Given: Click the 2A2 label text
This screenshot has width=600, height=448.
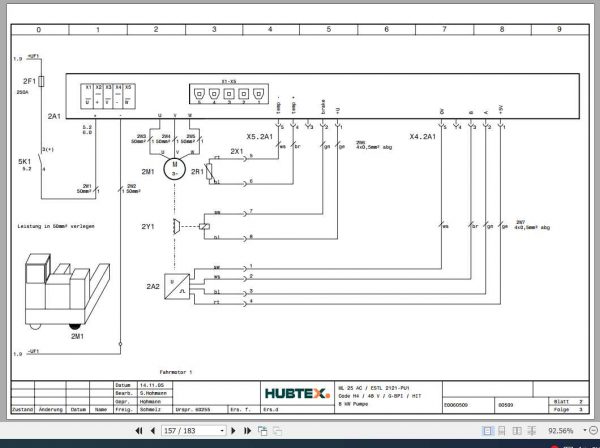Looking at the screenshot, I should (x=153, y=286).
